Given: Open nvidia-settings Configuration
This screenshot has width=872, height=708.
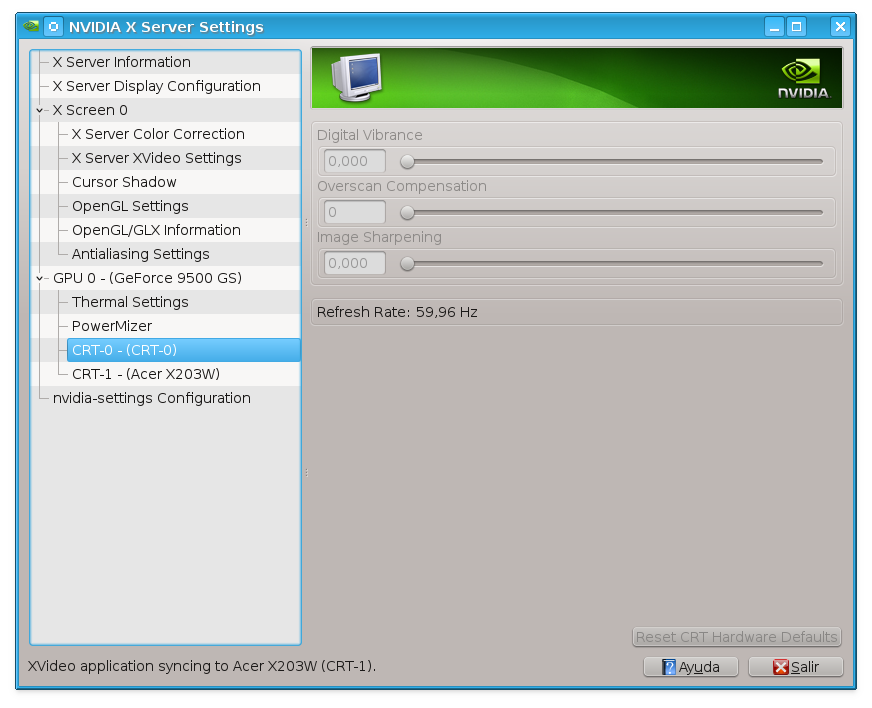Looking at the screenshot, I should pyautogui.click(x=151, y=398).
